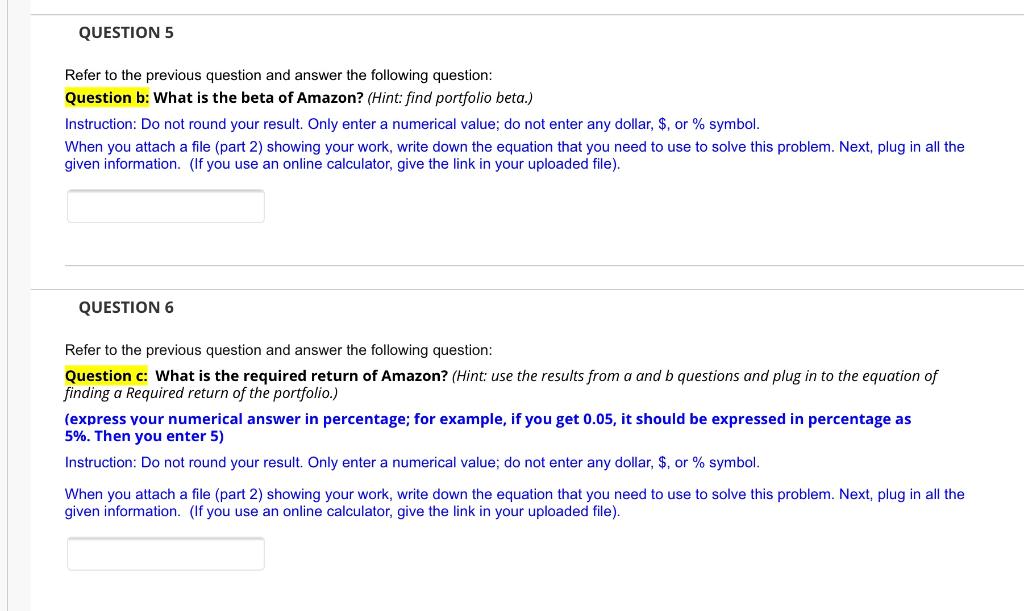Focus the Question 6 answer text field
1024x611 pixels.
(x=166, y=553)
